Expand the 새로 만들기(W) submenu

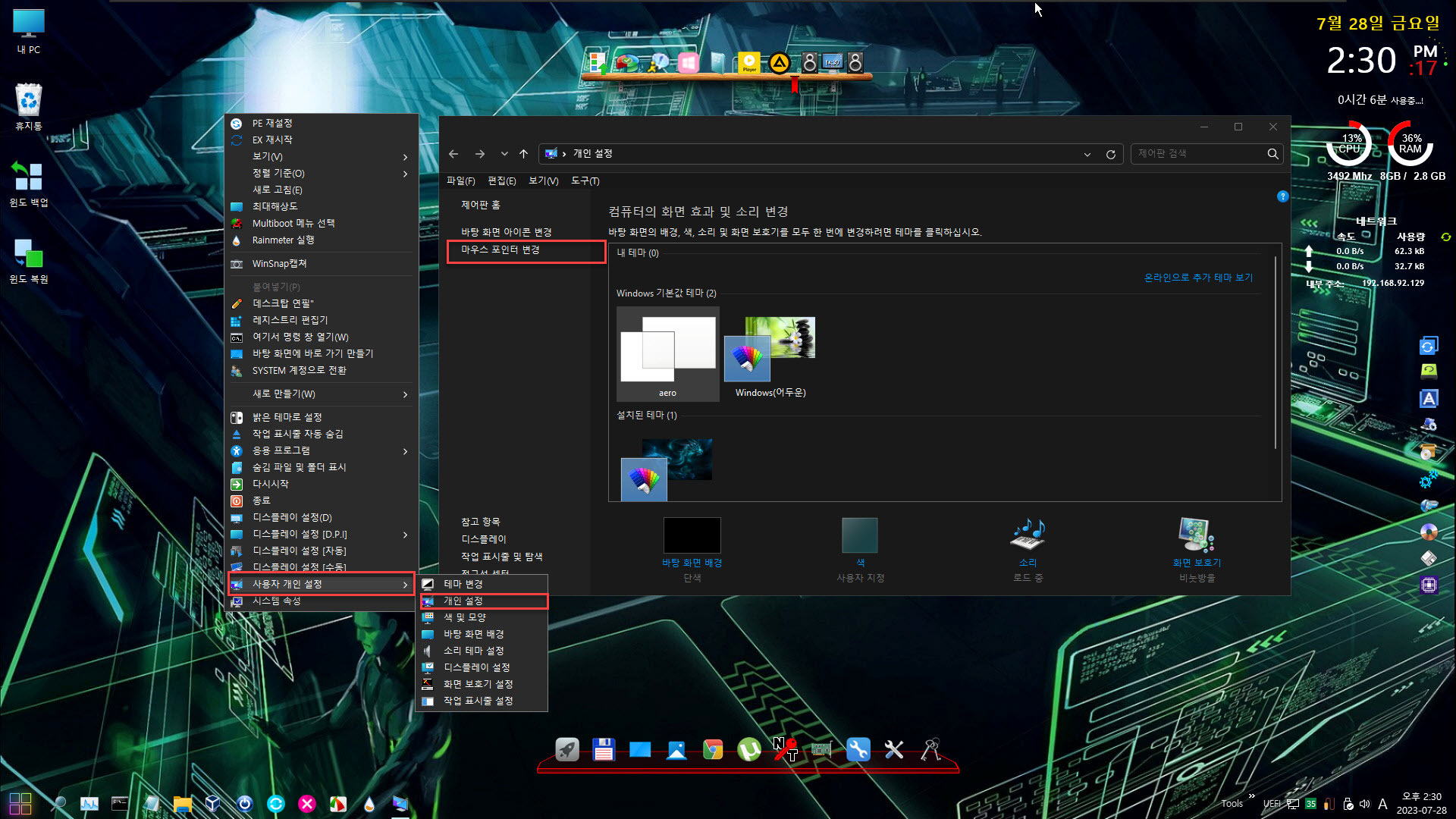click(323, 394)
